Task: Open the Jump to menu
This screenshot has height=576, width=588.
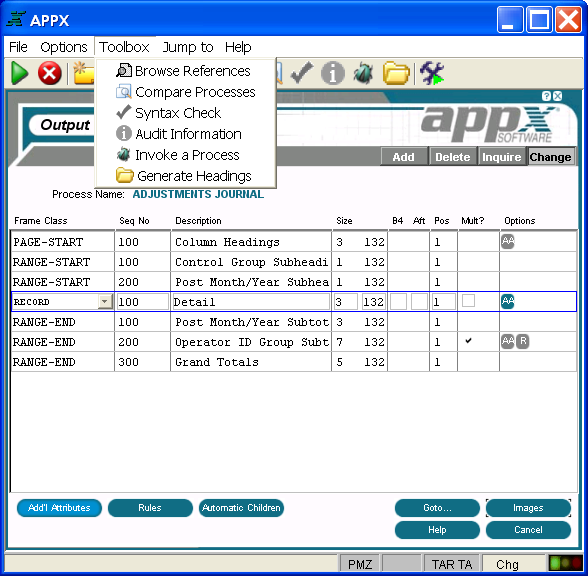Action: [188, 47]
